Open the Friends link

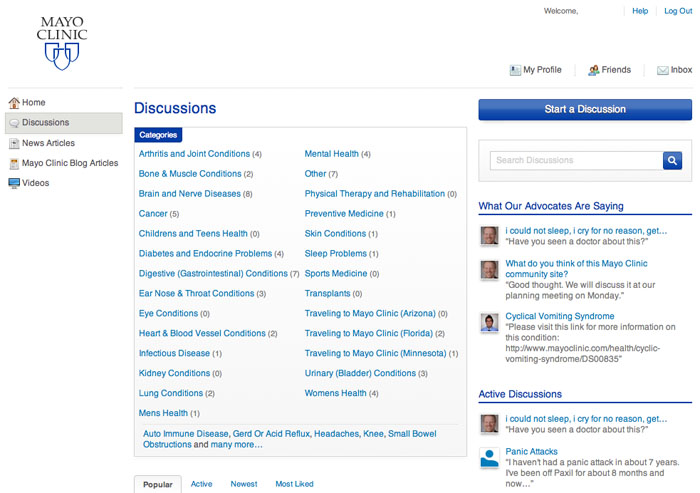[x=616, y=70]
